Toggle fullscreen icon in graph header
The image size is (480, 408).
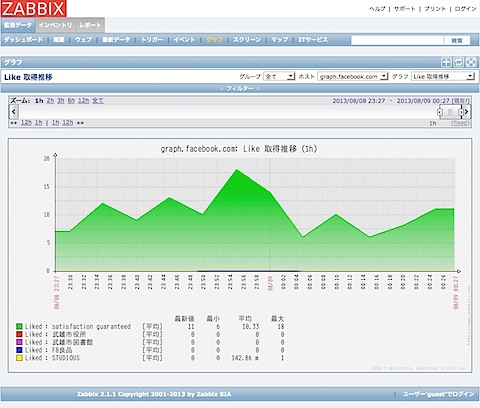471,62
